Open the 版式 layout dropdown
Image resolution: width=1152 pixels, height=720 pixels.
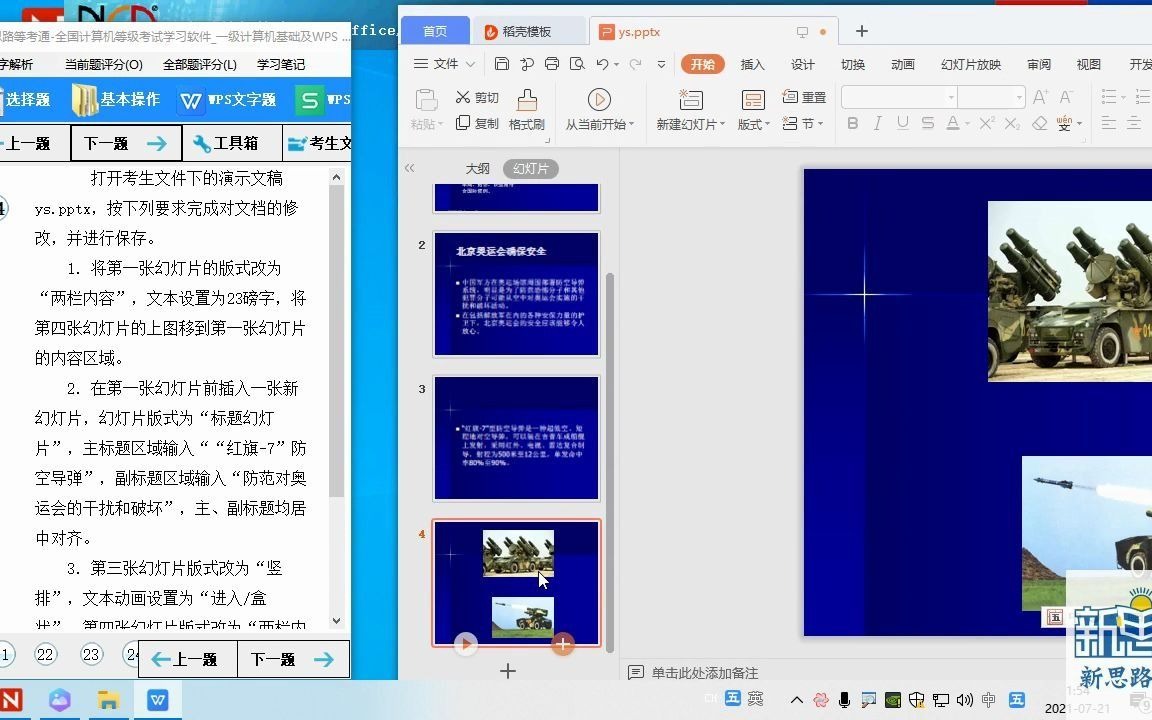click(x=752, y=123)
